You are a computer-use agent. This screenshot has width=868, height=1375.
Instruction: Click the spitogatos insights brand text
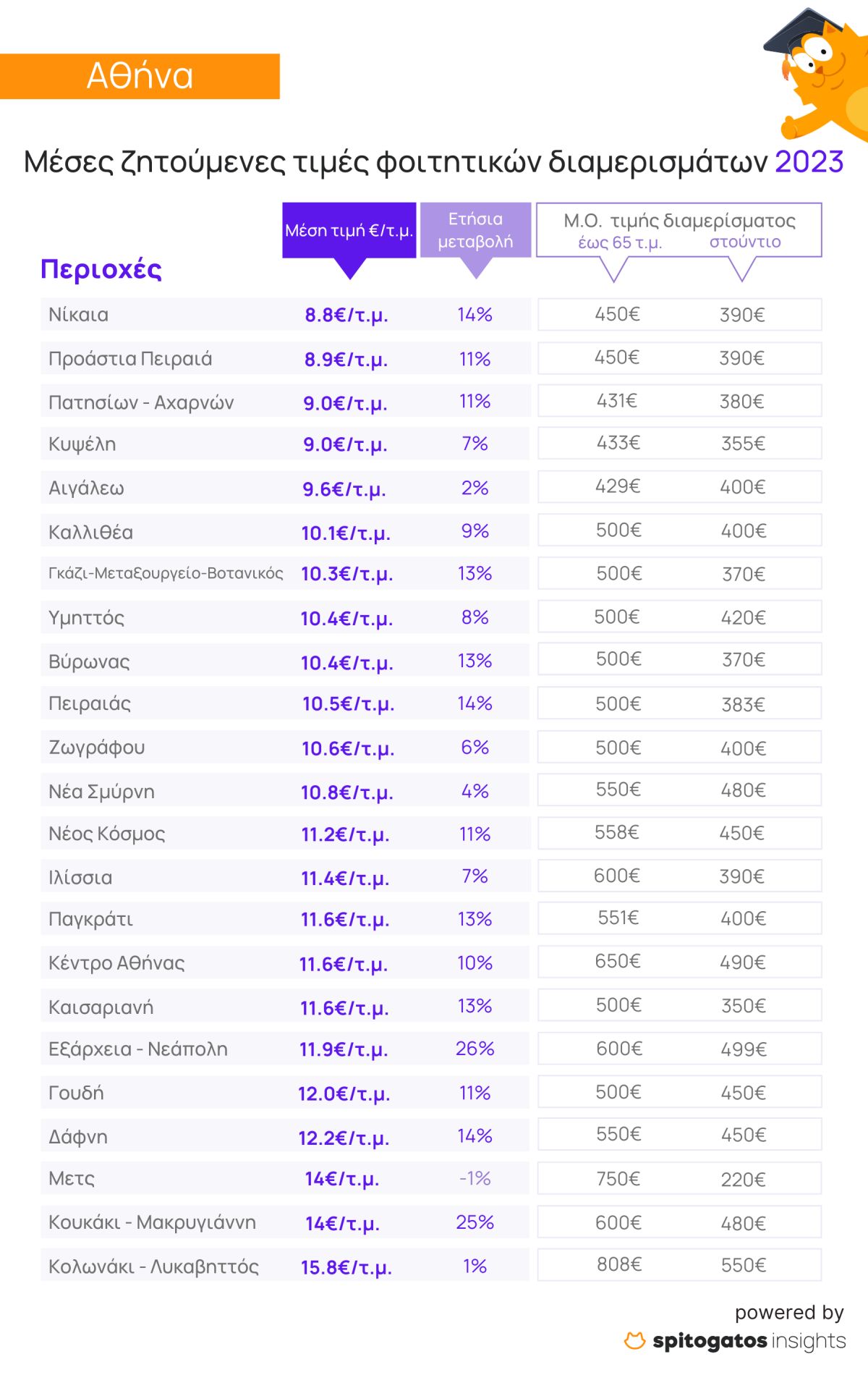[749, 1341]
